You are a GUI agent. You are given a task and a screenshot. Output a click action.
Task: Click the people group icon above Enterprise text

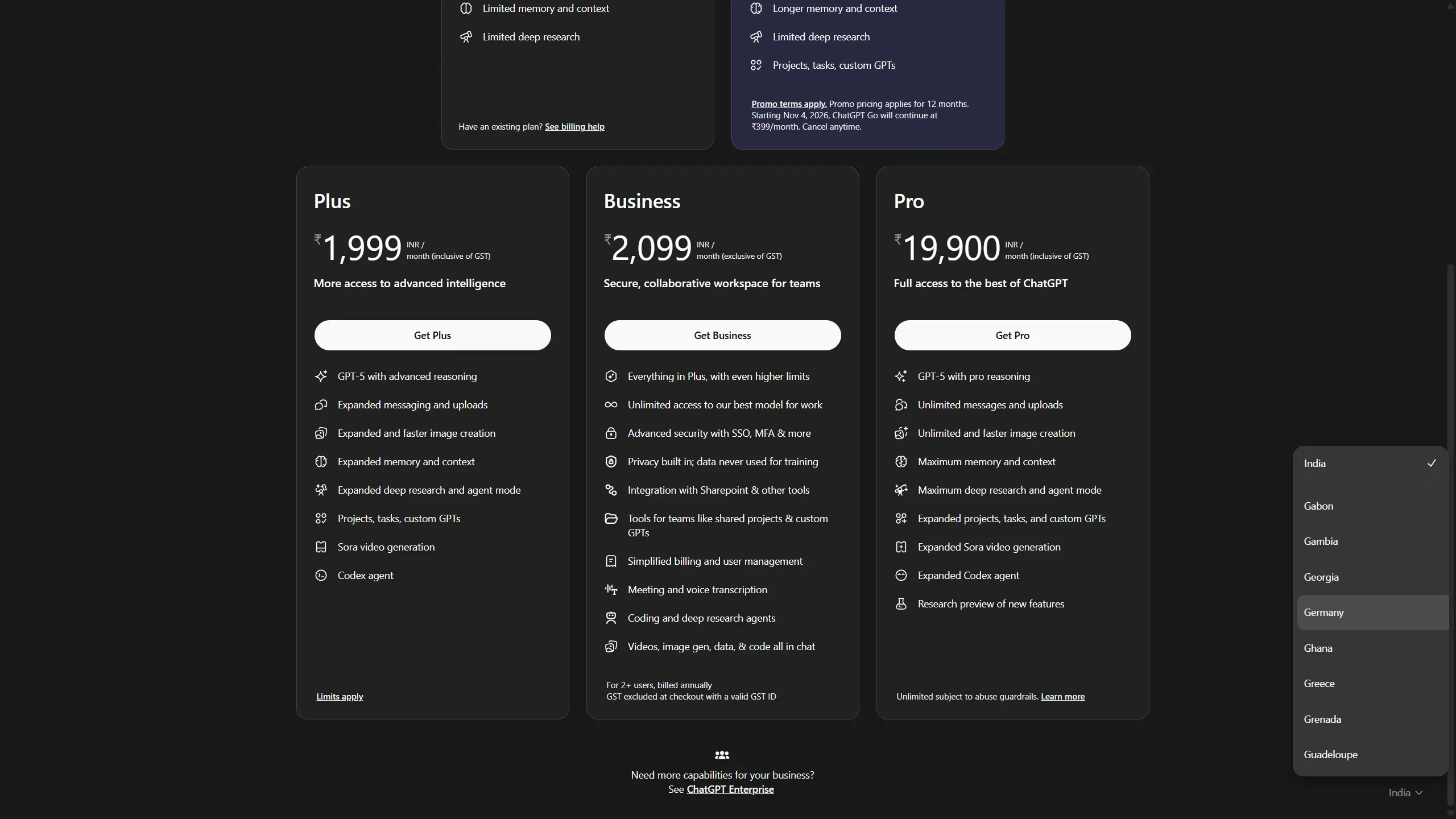coord(722,755)
